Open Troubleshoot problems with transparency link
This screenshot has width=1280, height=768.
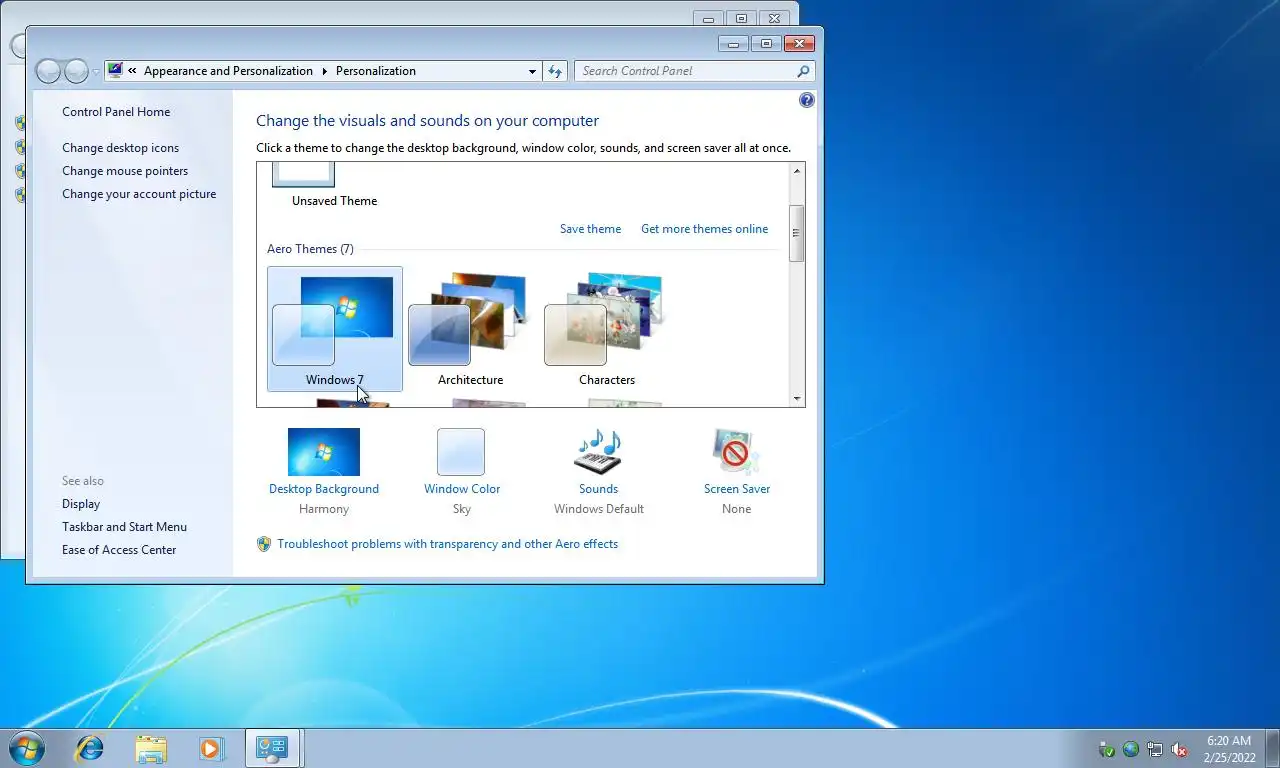447,544
